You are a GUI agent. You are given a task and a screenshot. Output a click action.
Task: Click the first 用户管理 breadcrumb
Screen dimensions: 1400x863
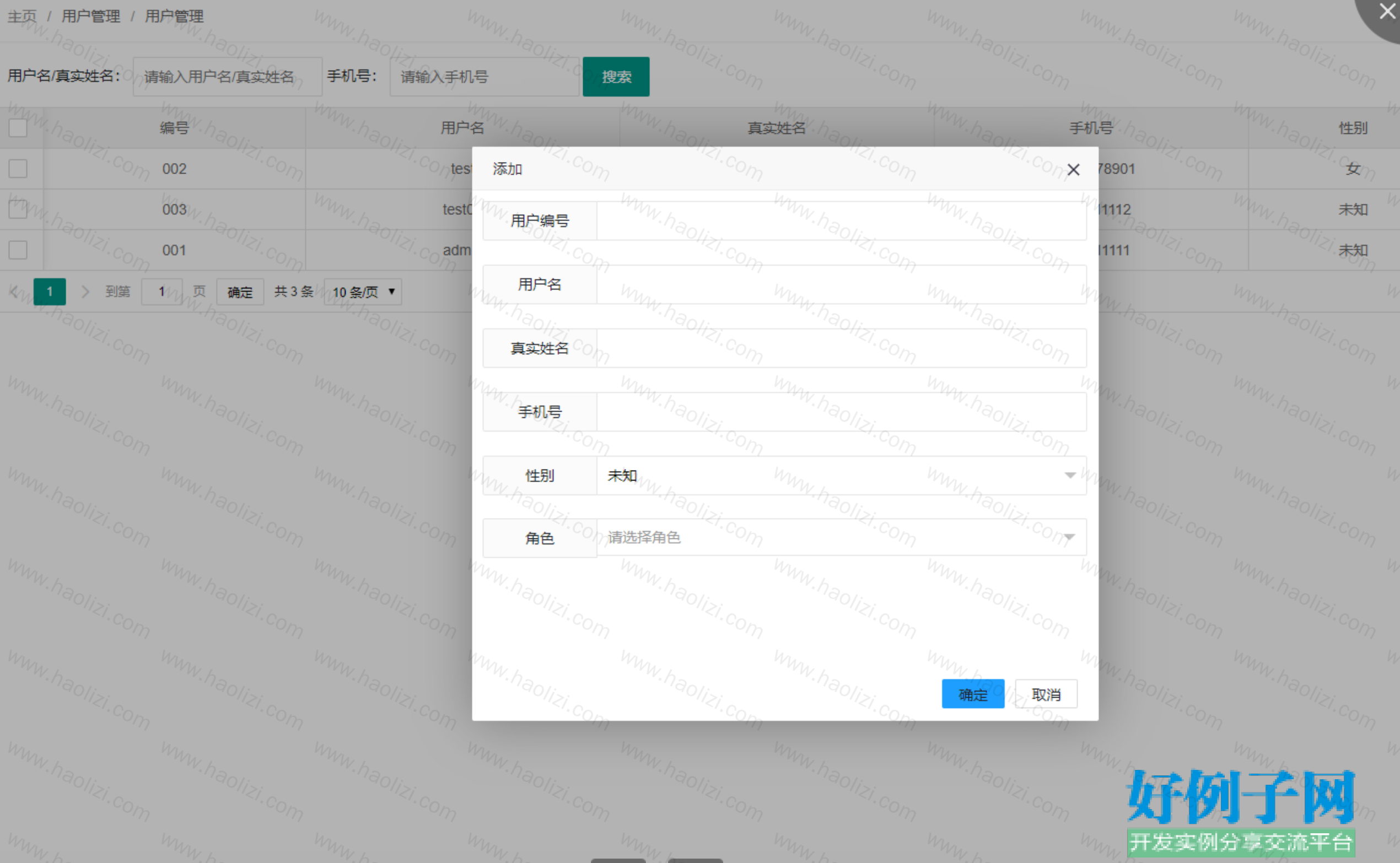coord(91,16)
